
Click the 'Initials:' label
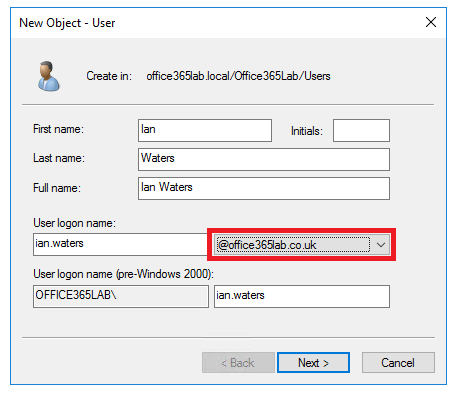(x=307, y=131)
